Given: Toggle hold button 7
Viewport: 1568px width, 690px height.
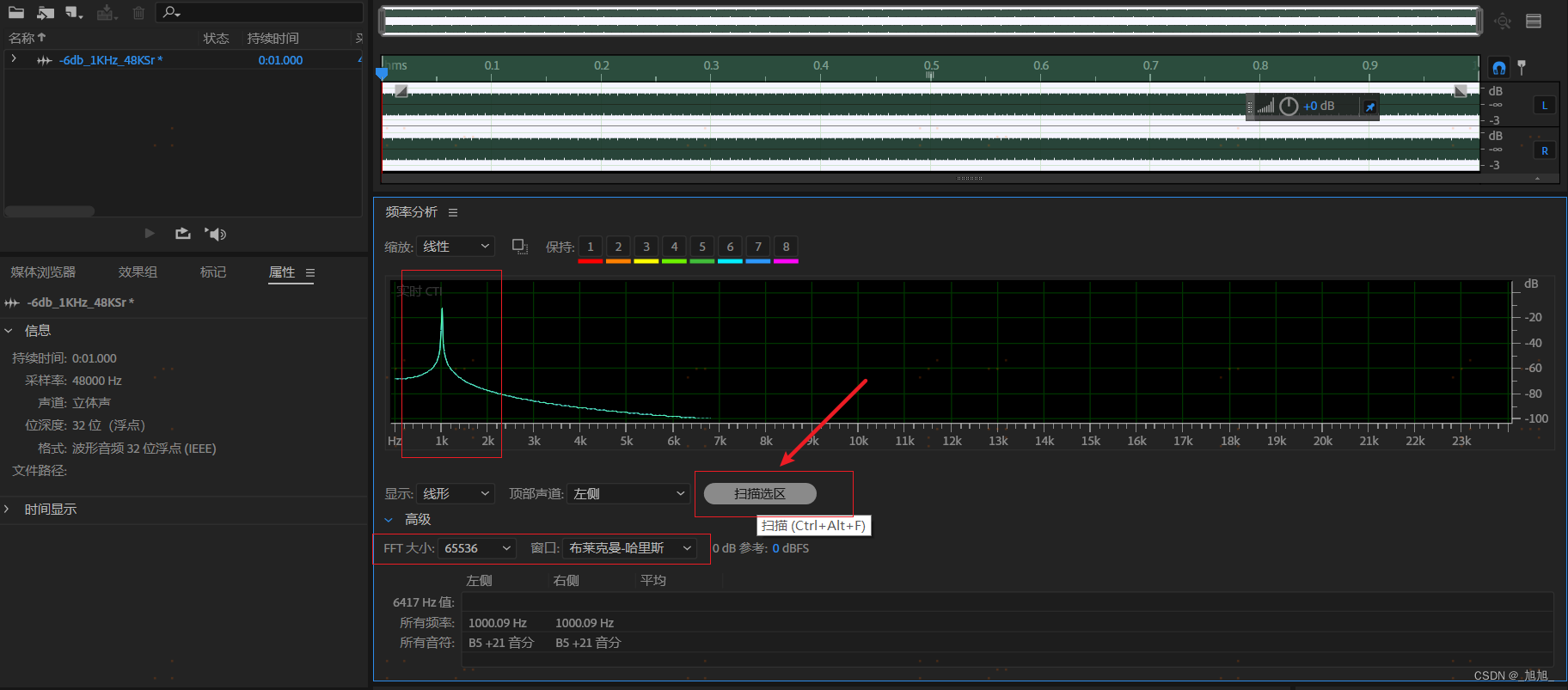Looking at the screenshot, I should pyautogui.click(x=758, y=247).
